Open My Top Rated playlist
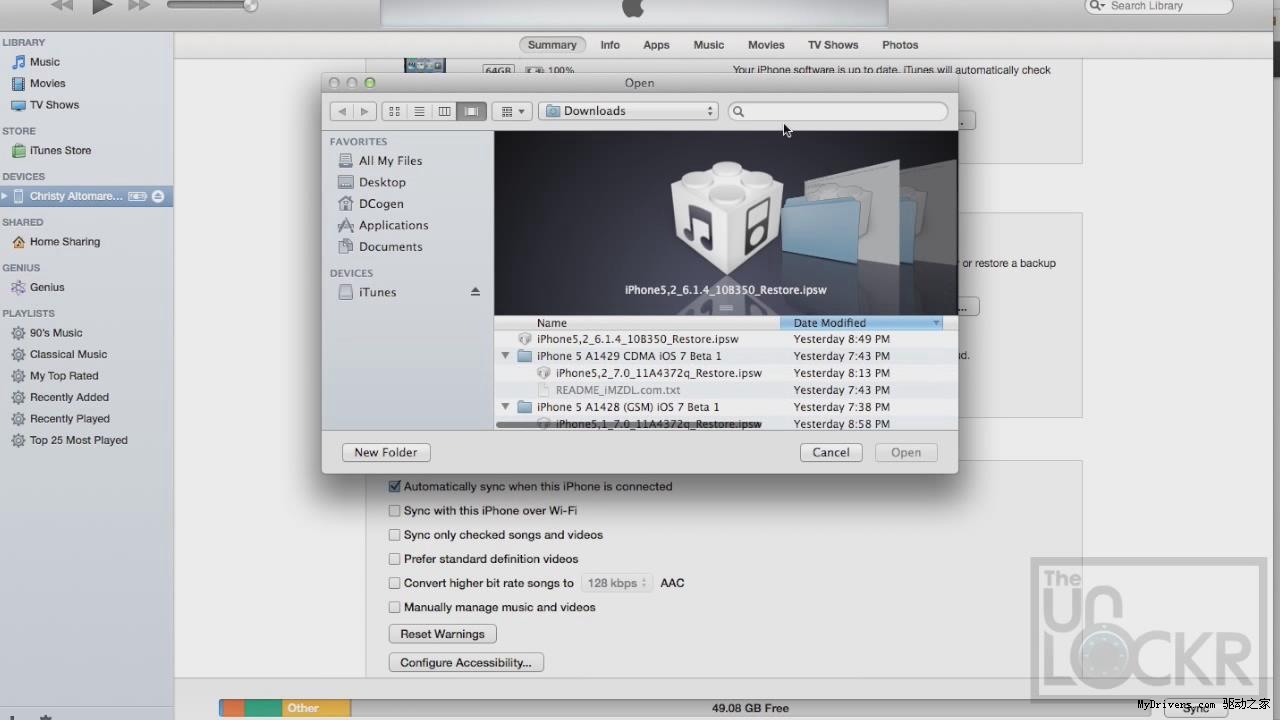1280x720 pixels. click(64, 376)
